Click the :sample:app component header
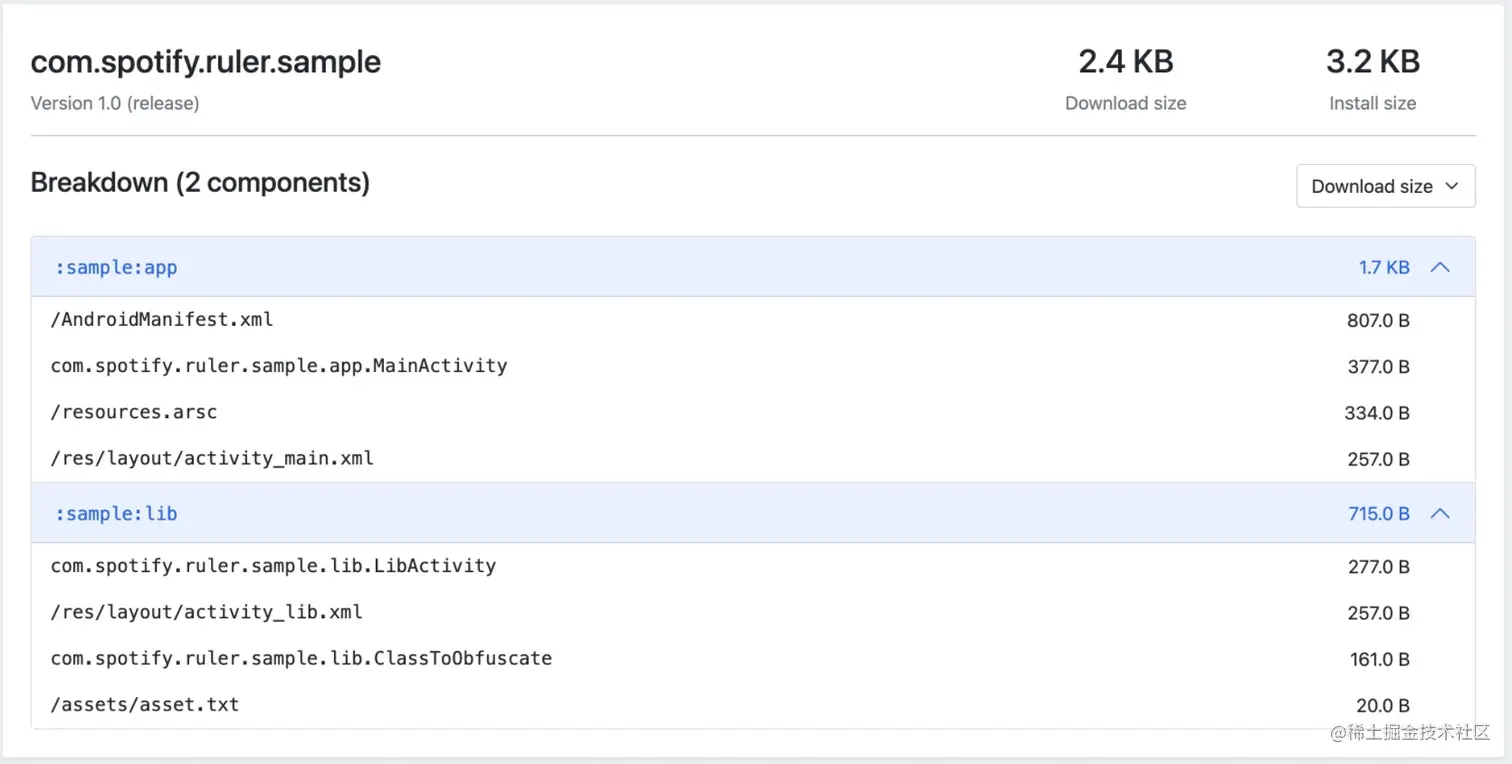This screenshot has height=764, width=1512. 116,267
